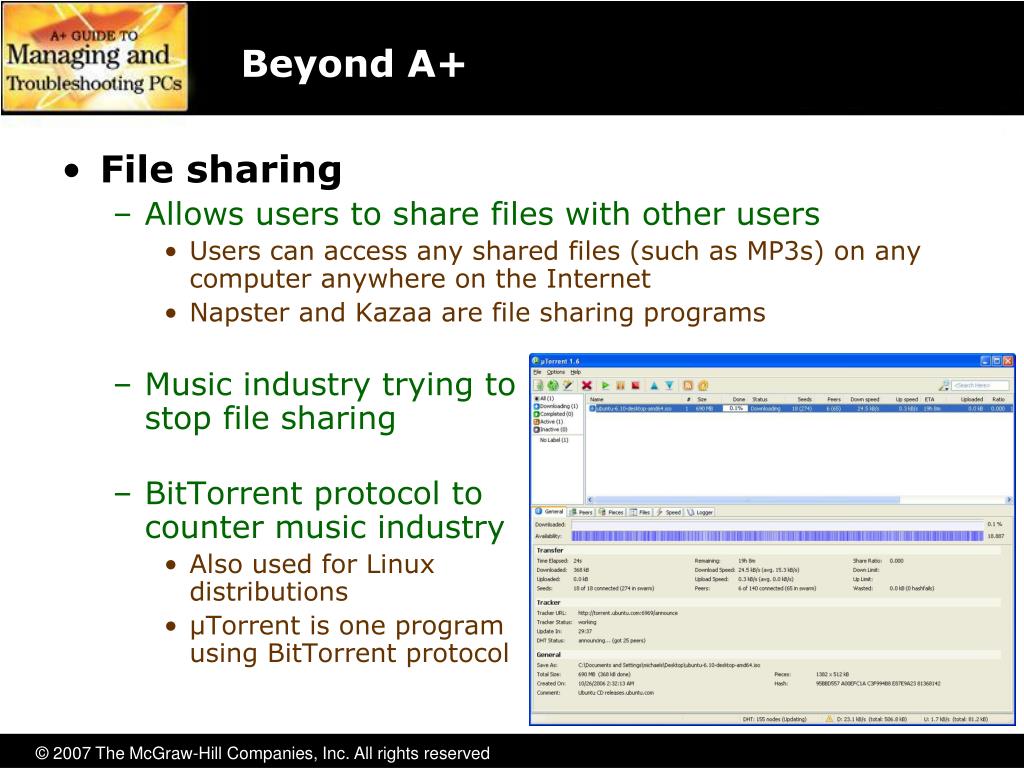The image size is (1024, 768).
Task: Switch to the Logger tab
Action: (700, 513)
